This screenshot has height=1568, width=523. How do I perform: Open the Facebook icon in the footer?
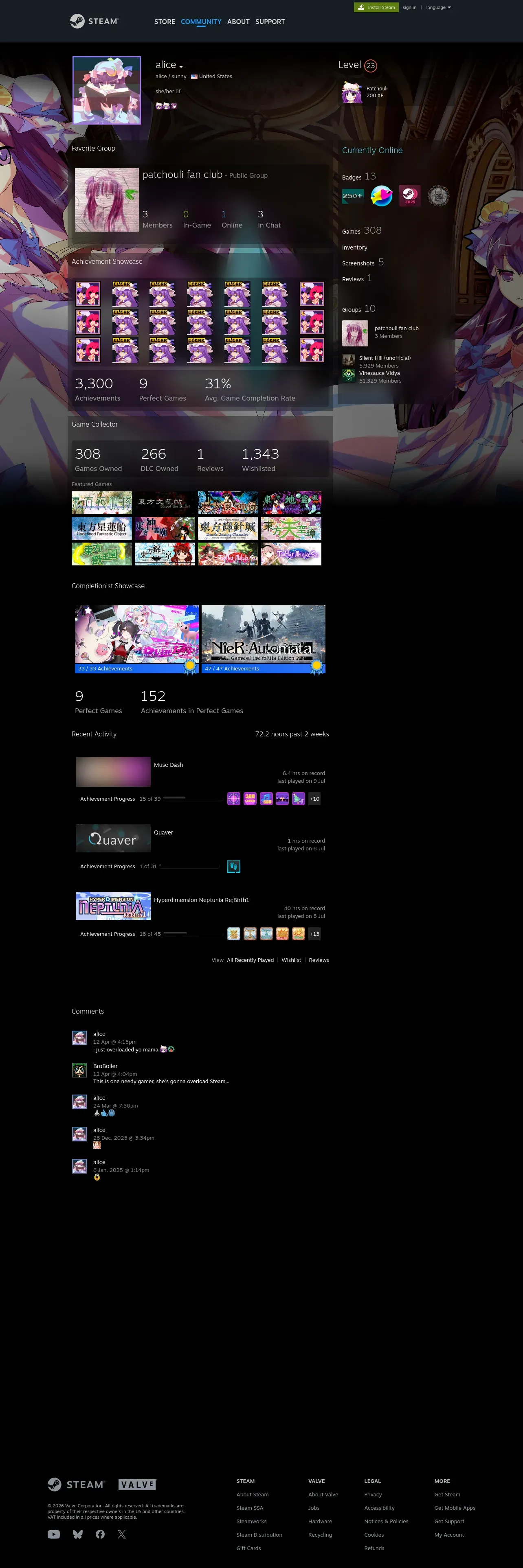click(100, 1534)
